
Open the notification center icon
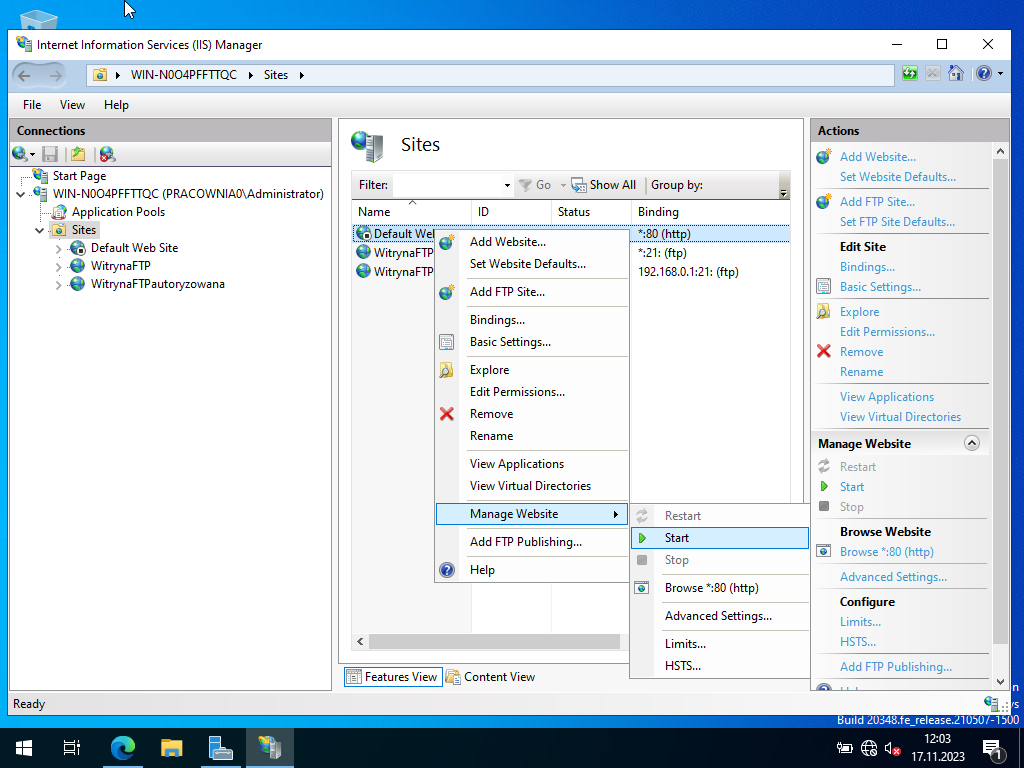(x=994, y=748)
